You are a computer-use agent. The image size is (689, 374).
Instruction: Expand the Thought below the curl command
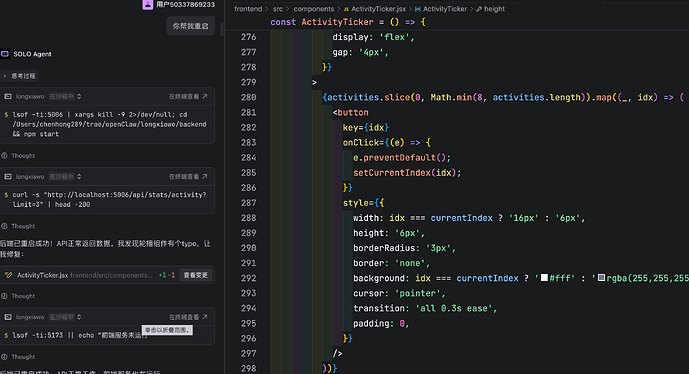tap(18, 226)
